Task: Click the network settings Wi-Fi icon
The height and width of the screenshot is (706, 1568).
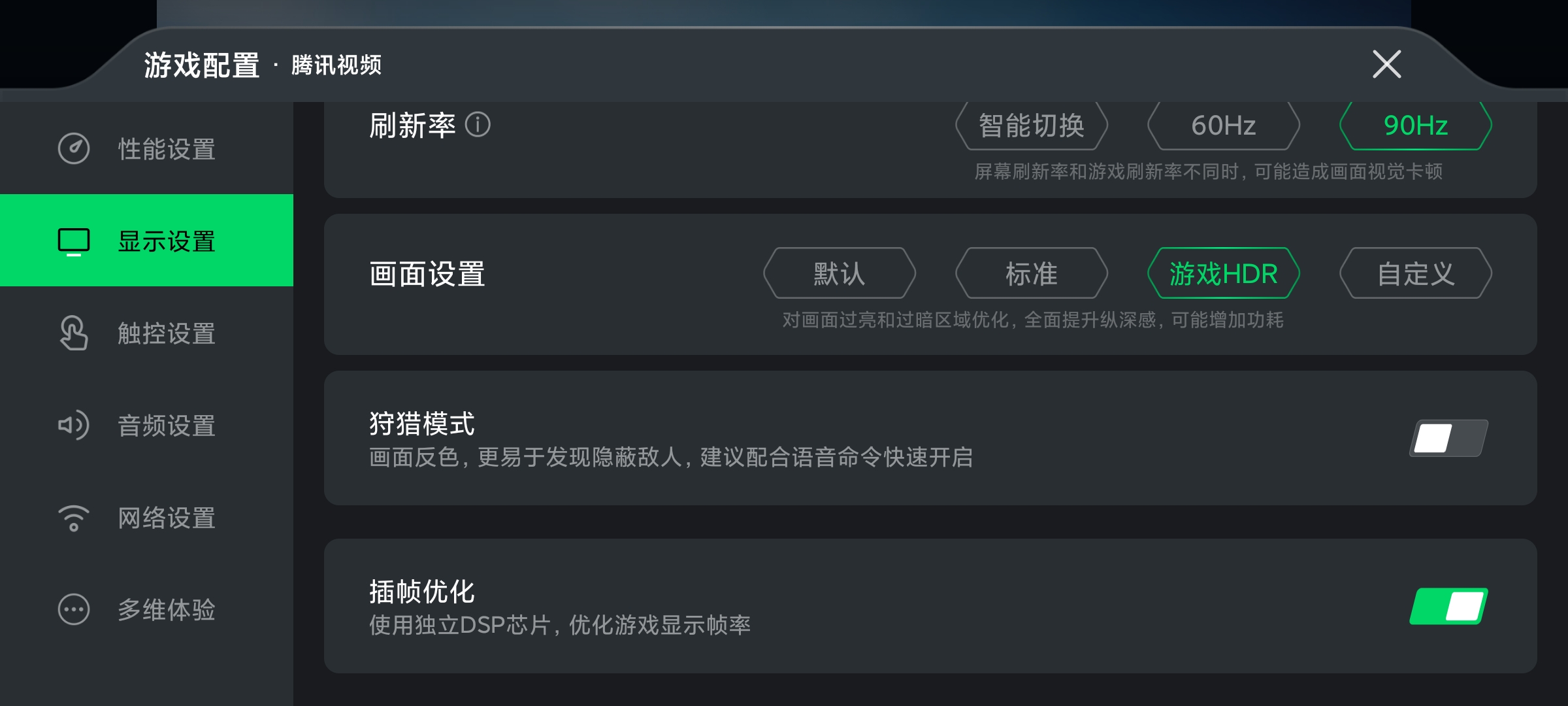Action: (74, 518)
